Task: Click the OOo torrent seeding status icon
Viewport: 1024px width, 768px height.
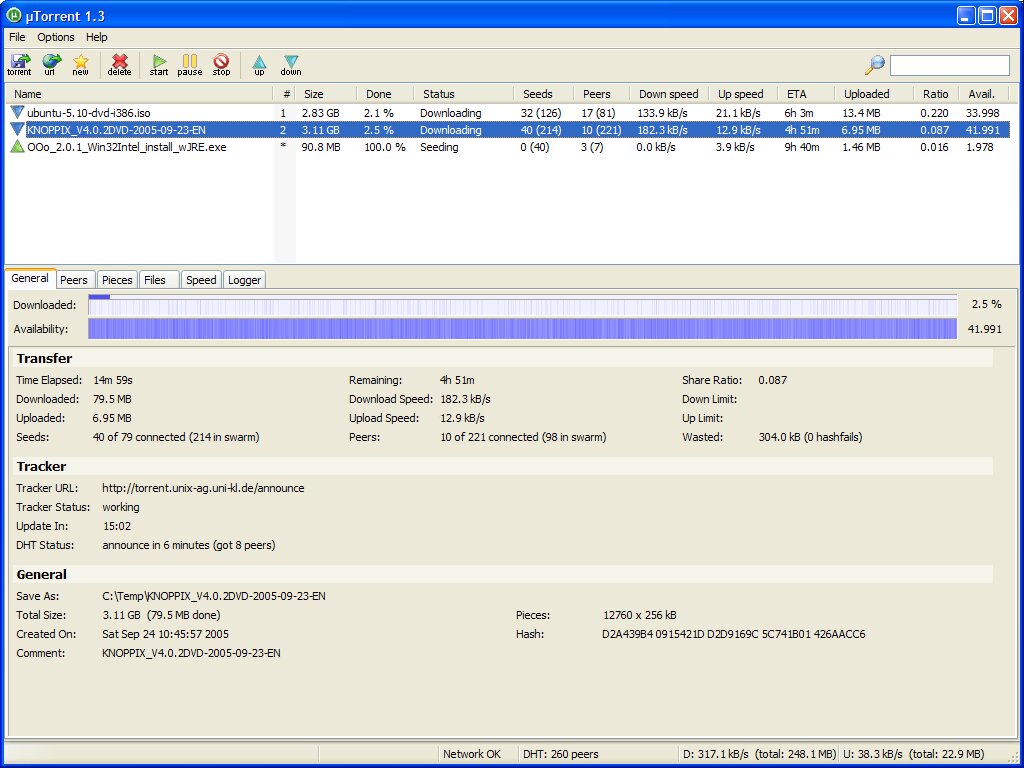Action: coord(18,146)
